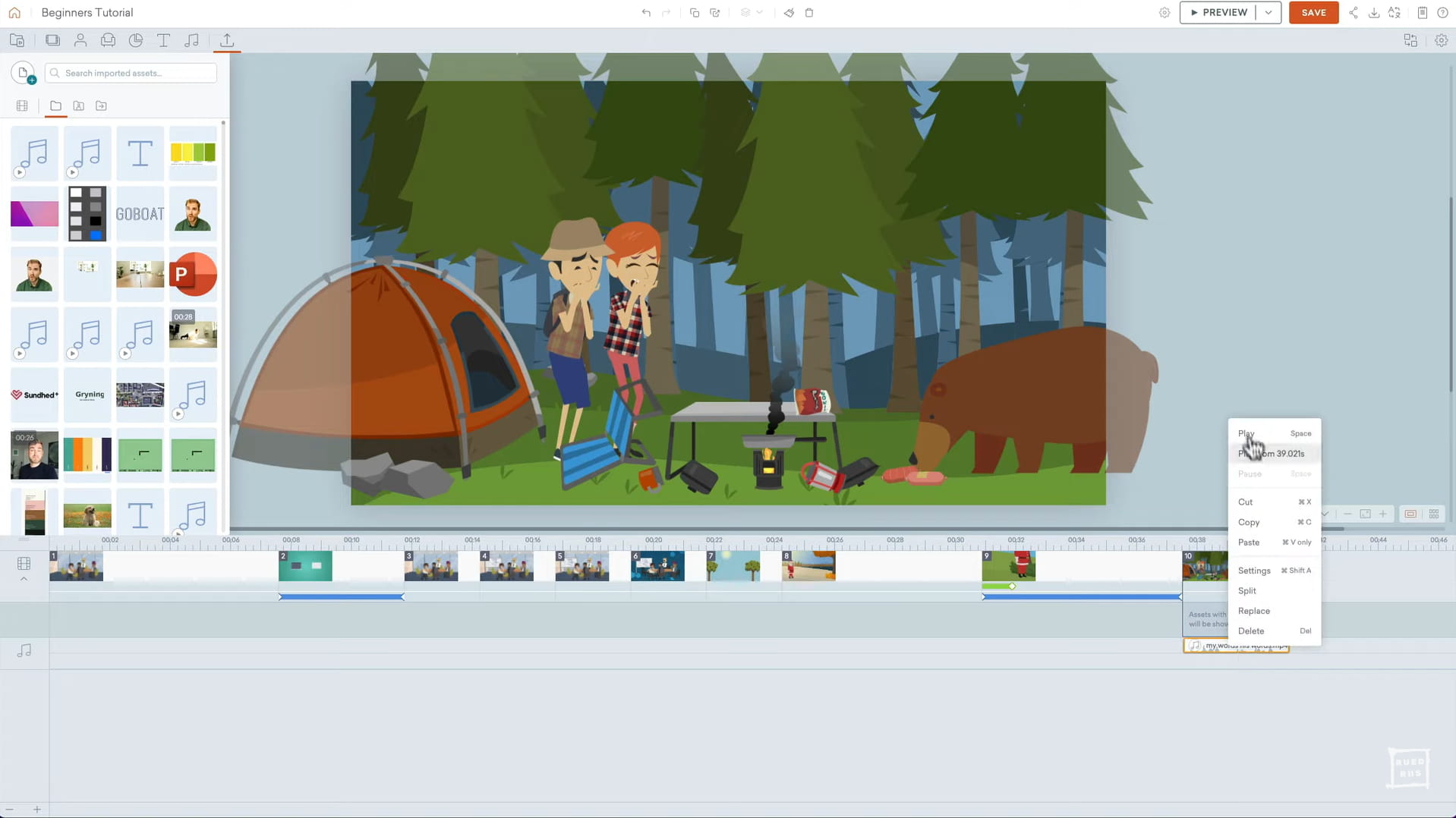Toggle the audio track panel icon
Viewport: 1456px width, 818px height.
[24, 650]
